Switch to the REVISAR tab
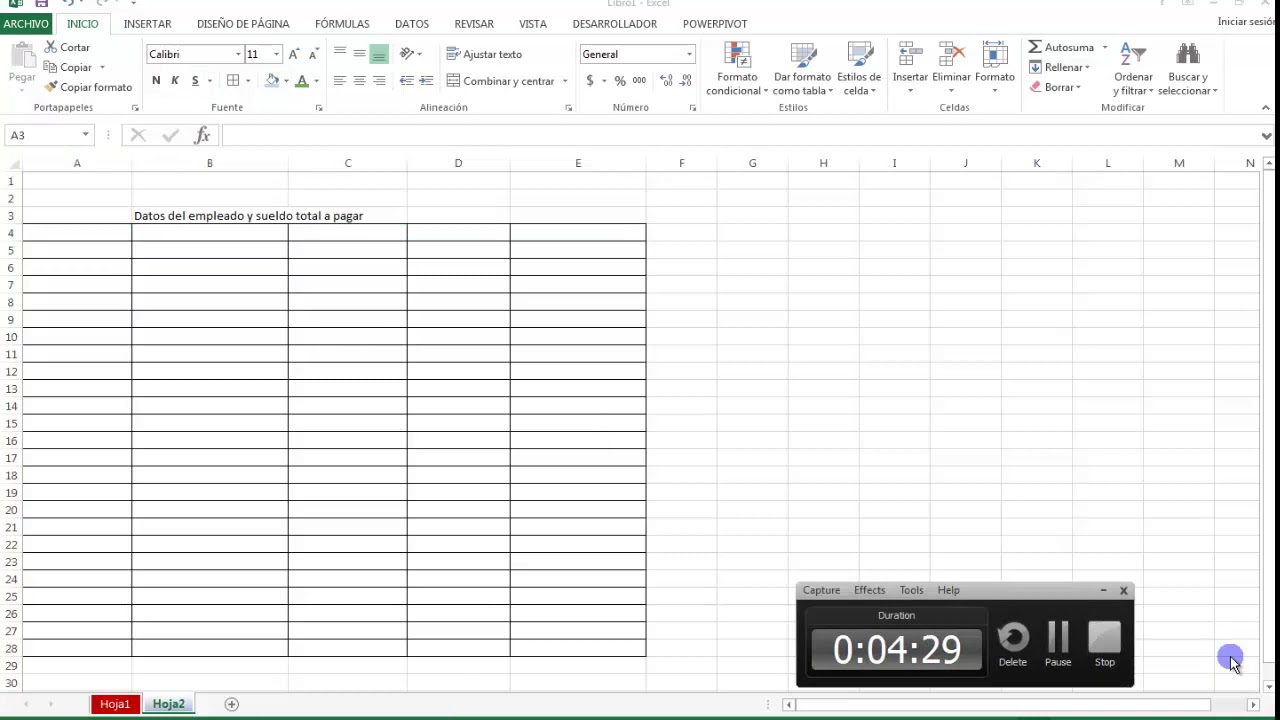This screenshot has height=720, width=1280. coord(474,24)
